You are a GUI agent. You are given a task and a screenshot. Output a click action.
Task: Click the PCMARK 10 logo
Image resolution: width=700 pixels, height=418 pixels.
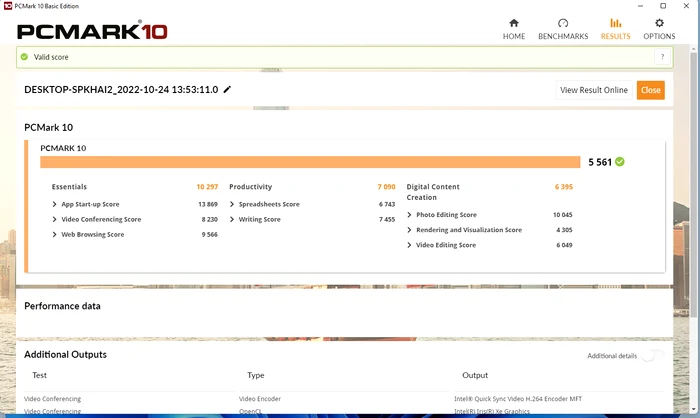coord(92,31)
